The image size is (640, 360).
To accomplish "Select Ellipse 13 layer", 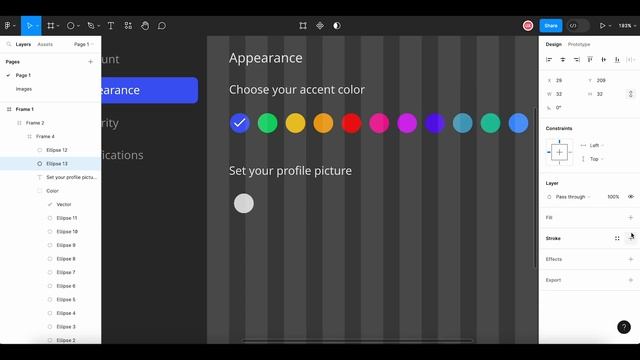I will coord(51,164).
